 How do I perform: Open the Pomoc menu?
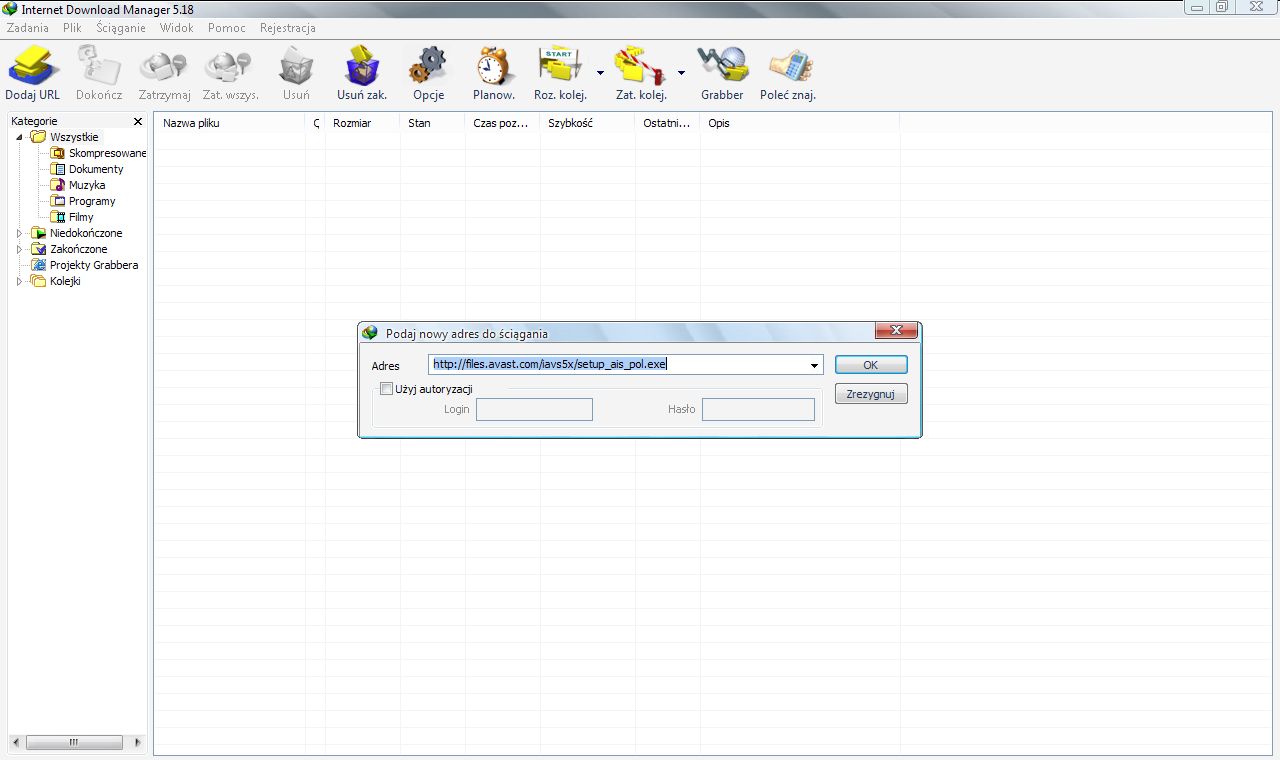click(x=227, y=28)
